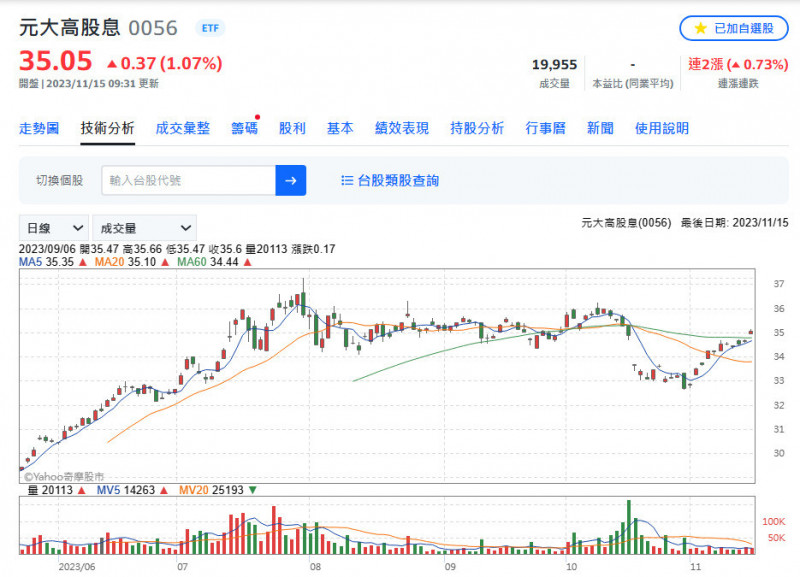This screenshot has width=800, height=577.
Task: Click the ETF badge next to 0056
Action: coord(210,28)
